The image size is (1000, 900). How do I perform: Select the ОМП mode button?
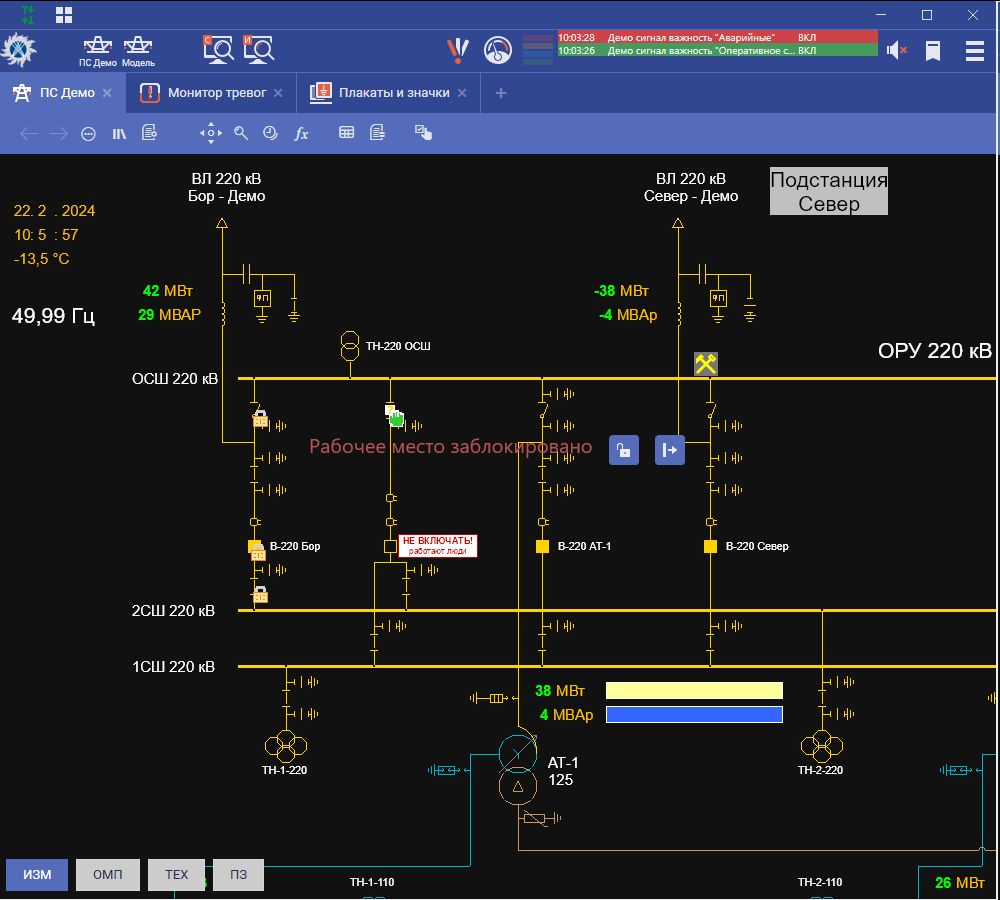point(107,874)
